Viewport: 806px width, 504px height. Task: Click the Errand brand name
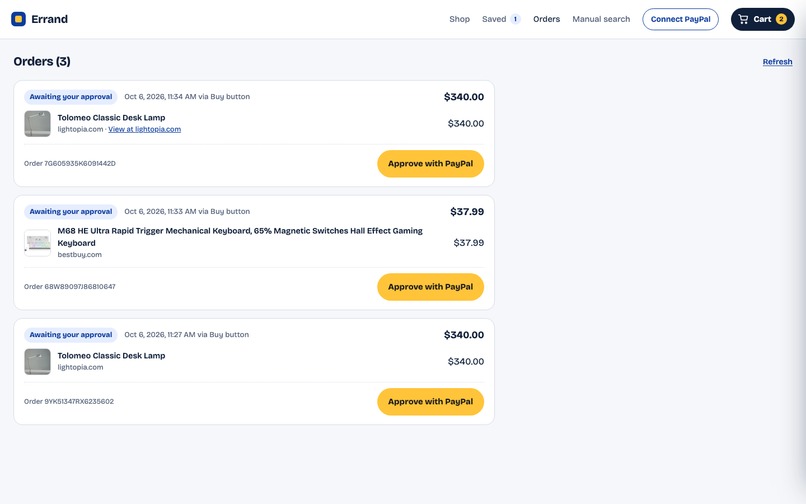49,19
